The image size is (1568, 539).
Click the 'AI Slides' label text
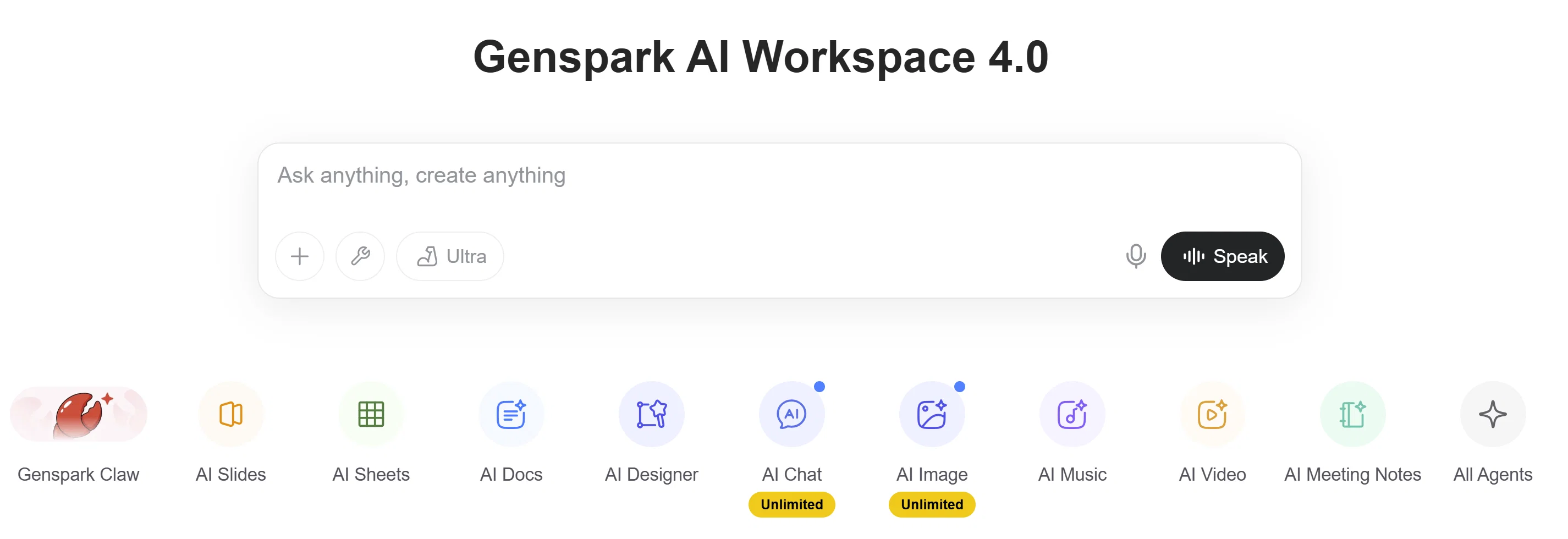[x=230, y=475]
